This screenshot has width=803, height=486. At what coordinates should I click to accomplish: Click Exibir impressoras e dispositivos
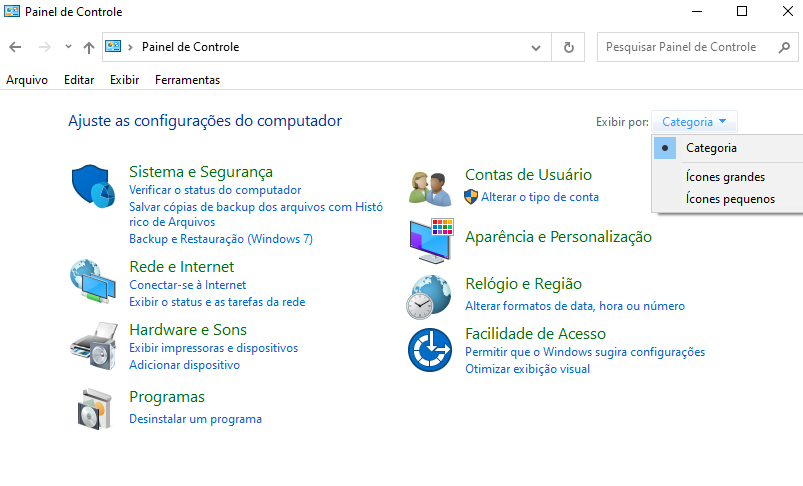214,348
